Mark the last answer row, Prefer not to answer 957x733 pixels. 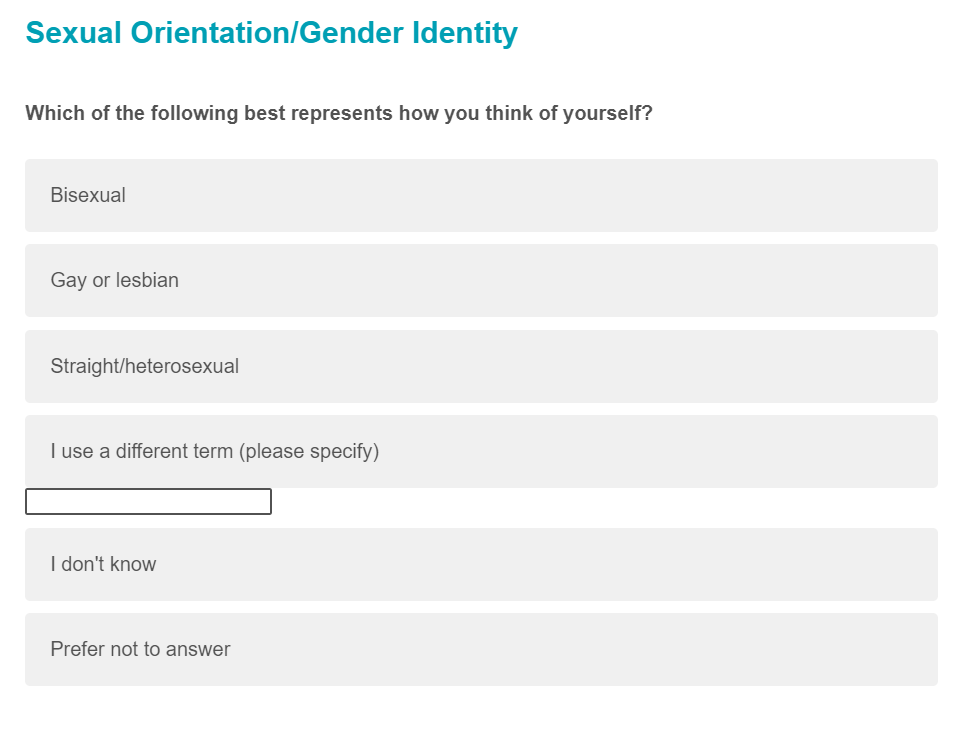[480, 649]
